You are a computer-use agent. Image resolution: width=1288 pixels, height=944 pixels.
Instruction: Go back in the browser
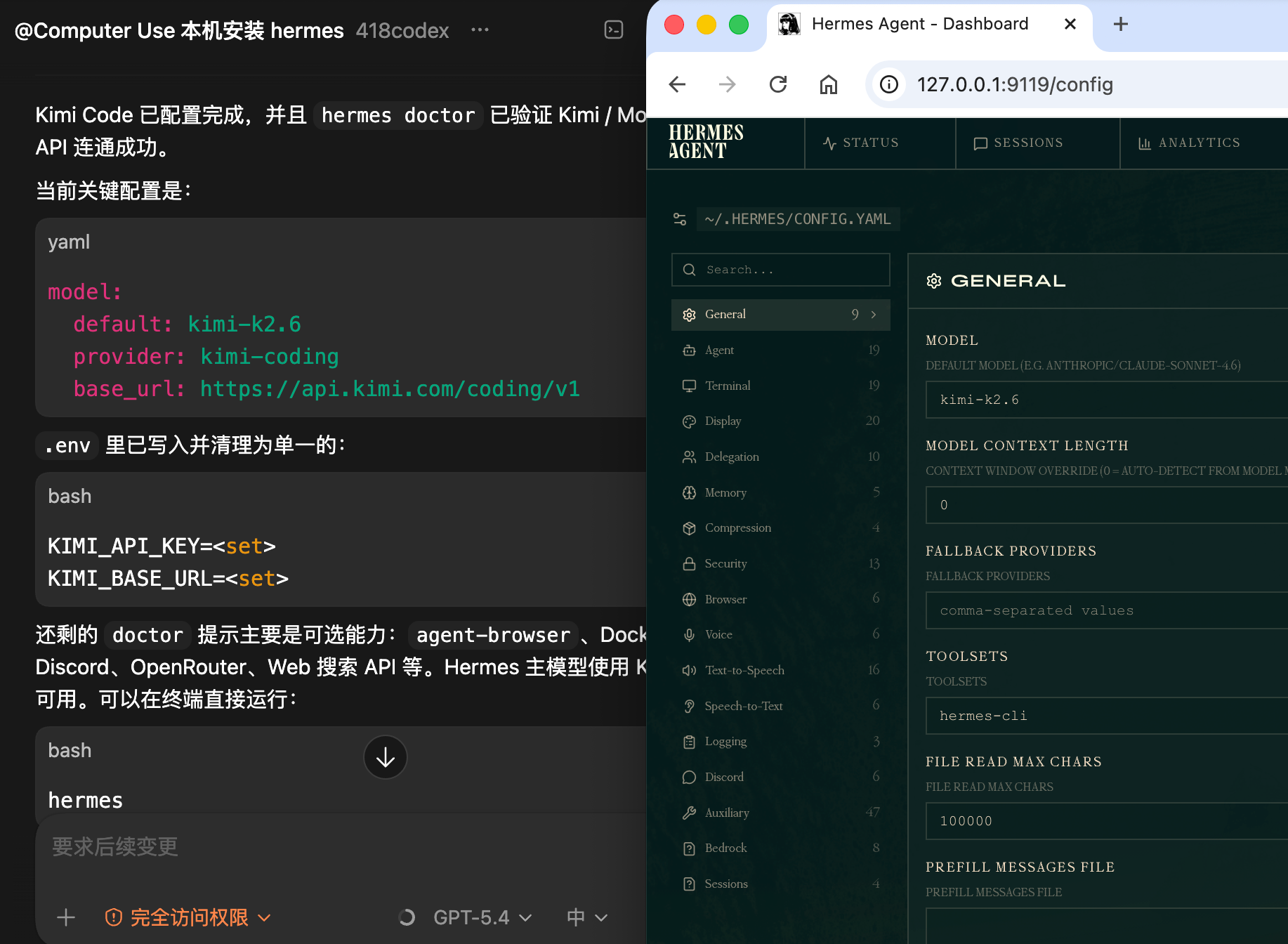(x=677, y=84)
